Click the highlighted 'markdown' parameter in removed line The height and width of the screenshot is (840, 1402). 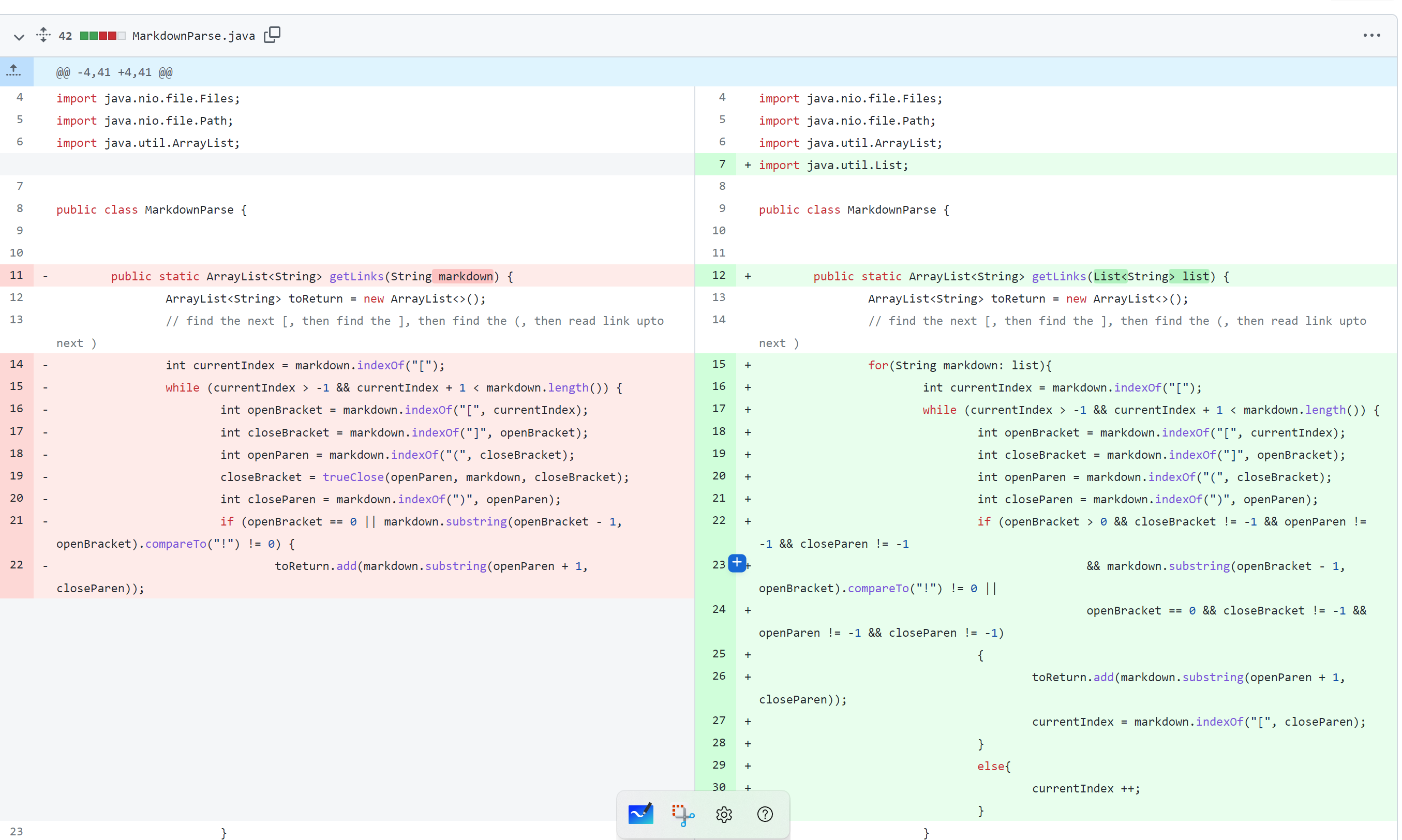coord(465,276)
